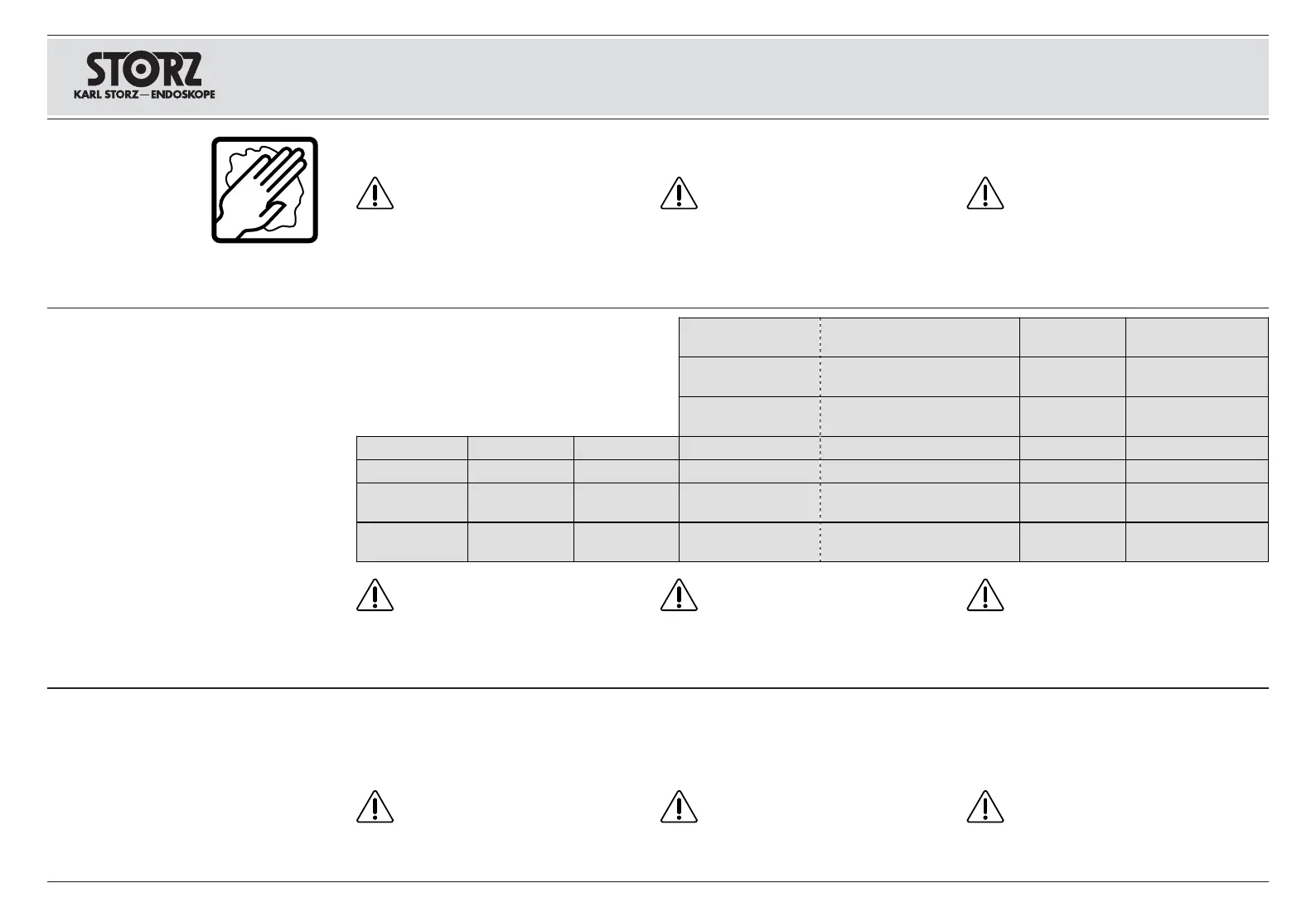The width and height of the screenshot is (1316, 917).
Task: Click the warning triangle nearest the cleaning symbol
Action: [x=375, y=193]
